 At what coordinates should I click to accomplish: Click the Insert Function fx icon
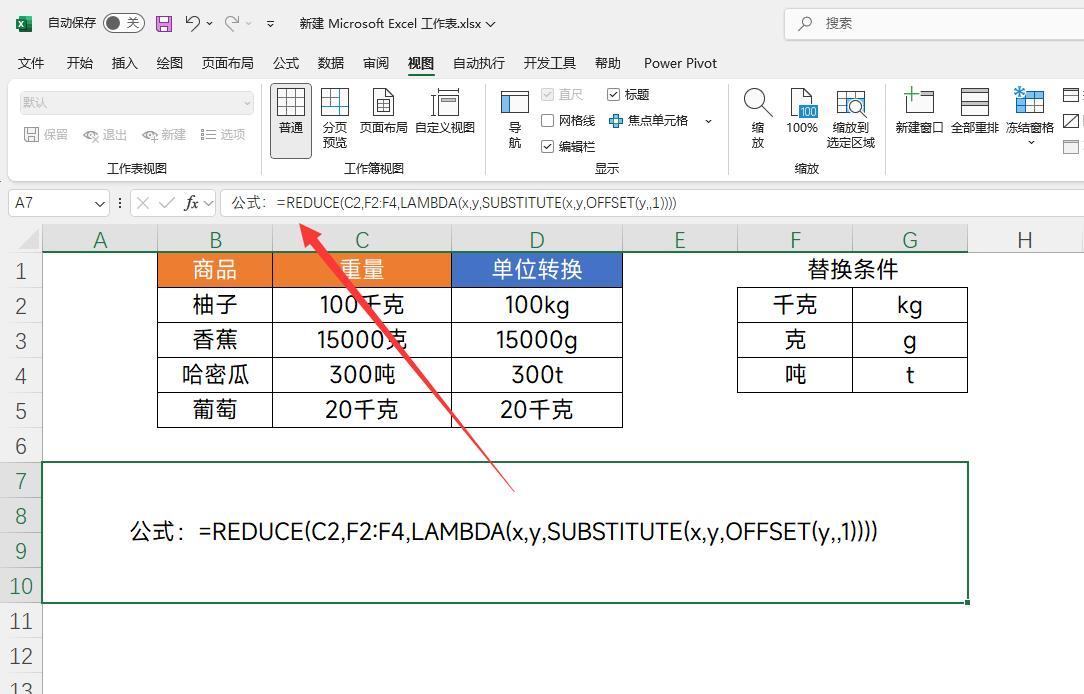191,203
